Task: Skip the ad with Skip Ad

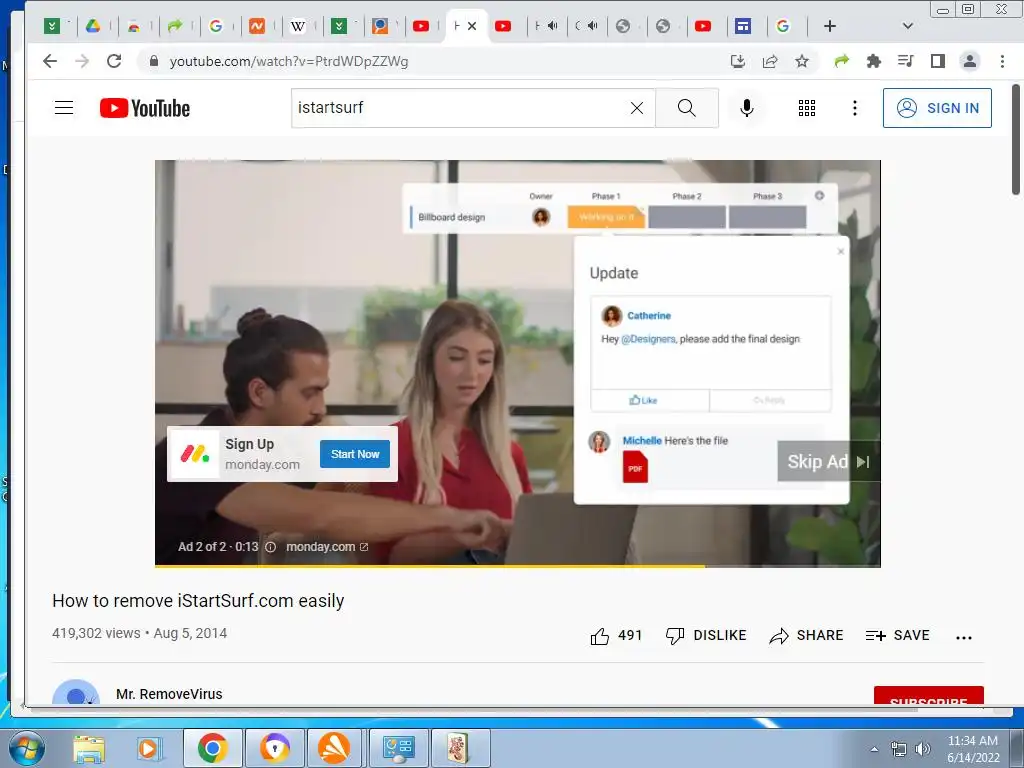Action: tap(828, 462)
